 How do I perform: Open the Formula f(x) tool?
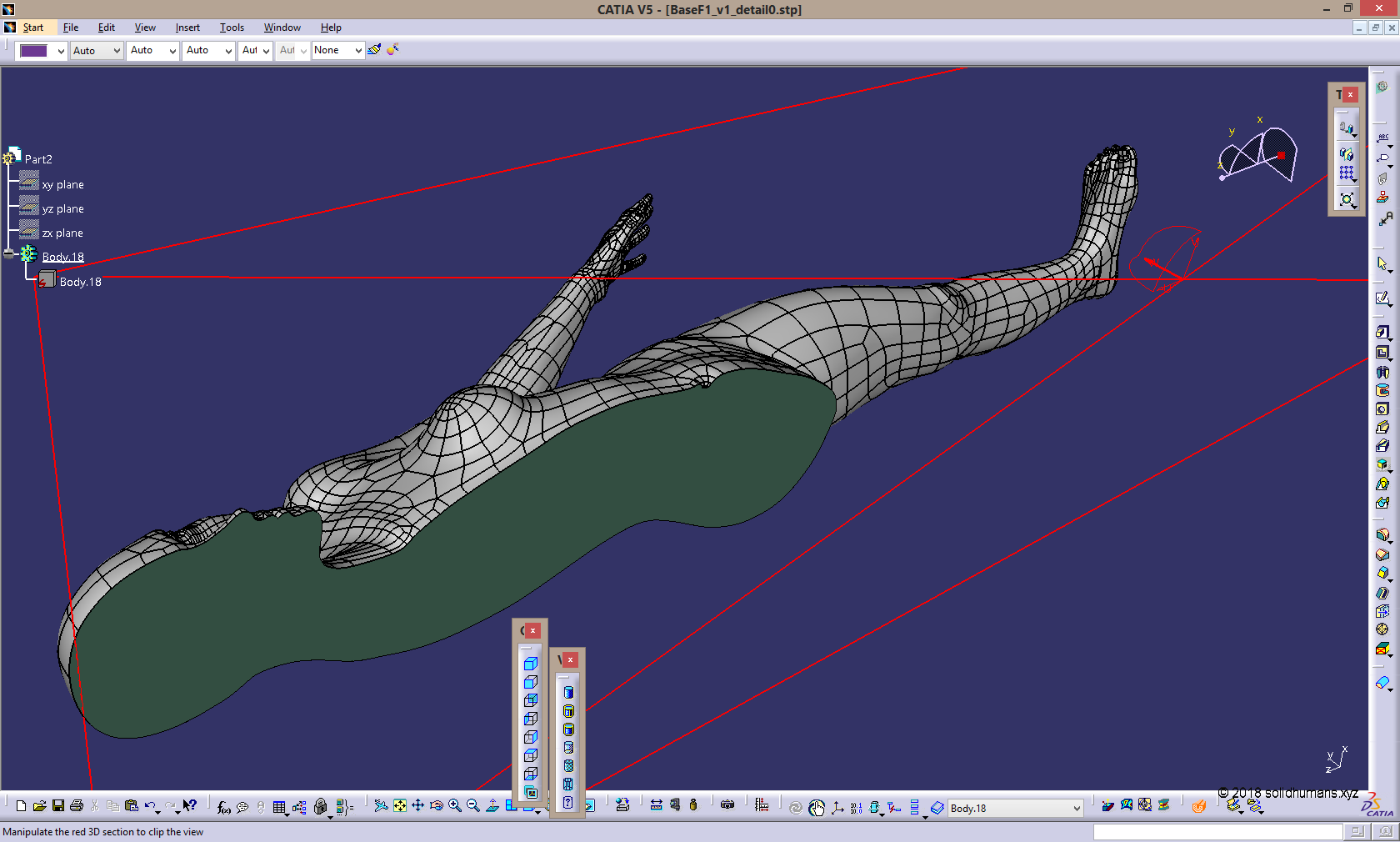coord(222,806)
